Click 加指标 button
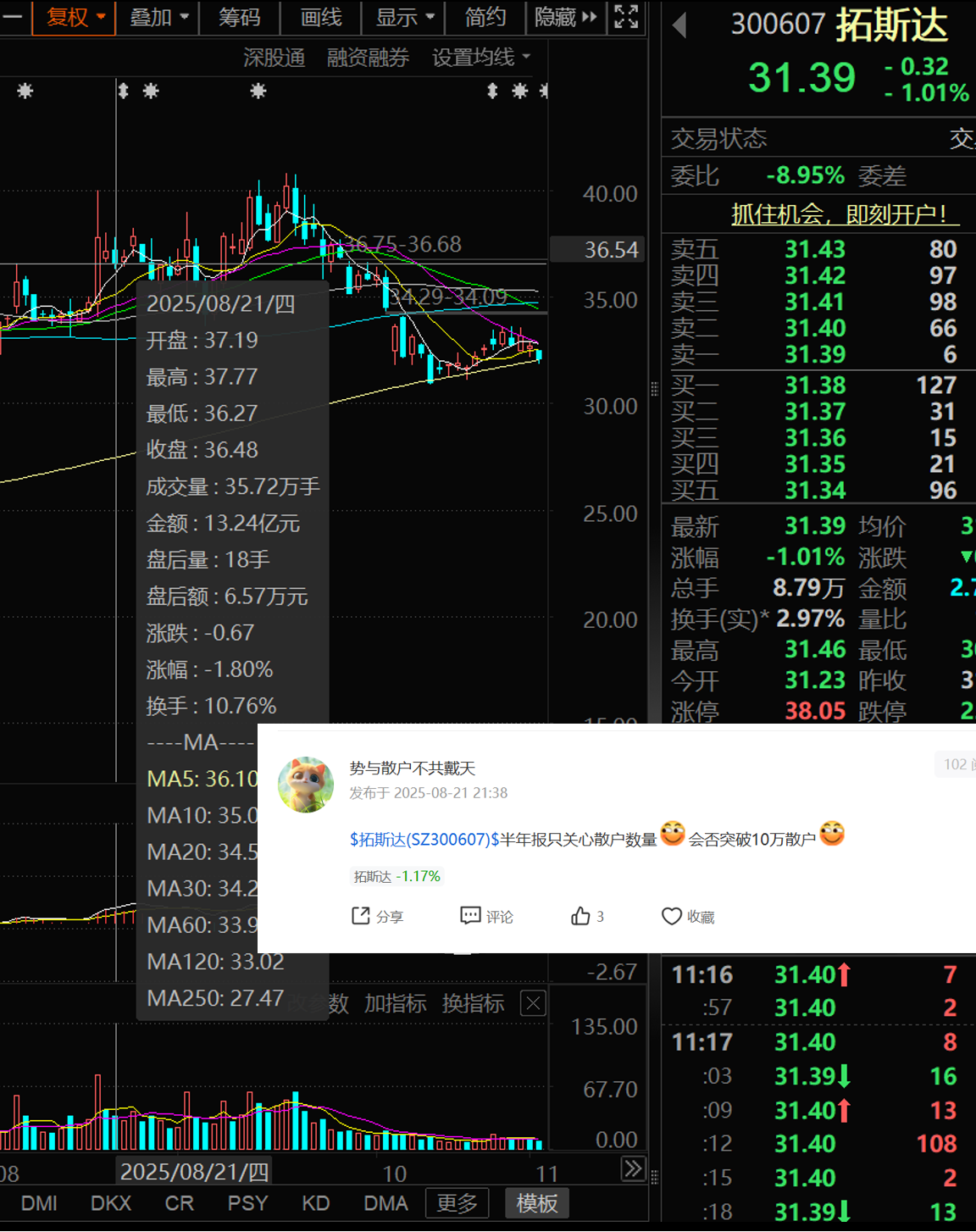This screenshot has height=1232, width=976. pos(395,1003)
